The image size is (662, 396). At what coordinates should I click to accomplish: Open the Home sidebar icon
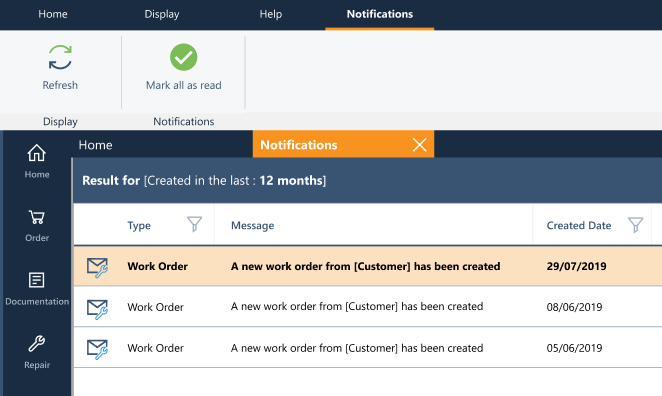(x=37, y=153)
